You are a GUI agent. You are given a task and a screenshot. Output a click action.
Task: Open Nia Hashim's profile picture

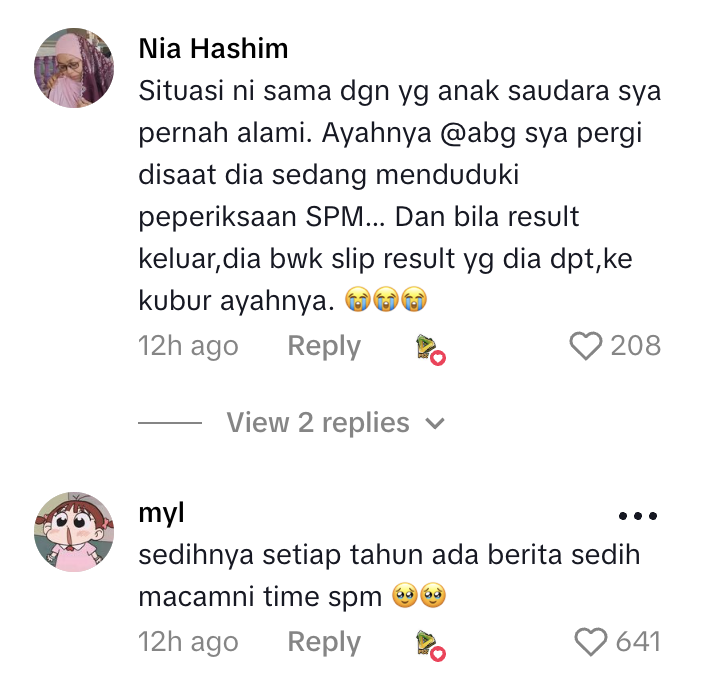coord(74,68)
